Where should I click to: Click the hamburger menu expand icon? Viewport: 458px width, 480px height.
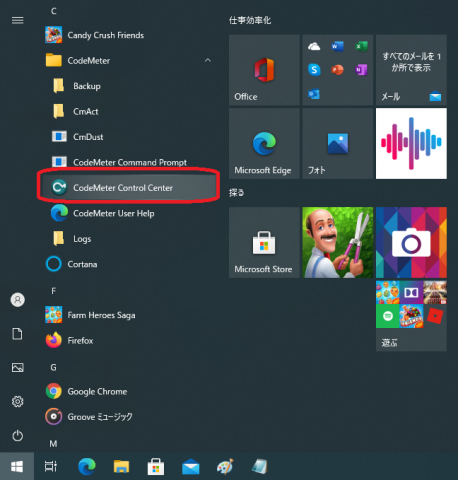(17, 20)
